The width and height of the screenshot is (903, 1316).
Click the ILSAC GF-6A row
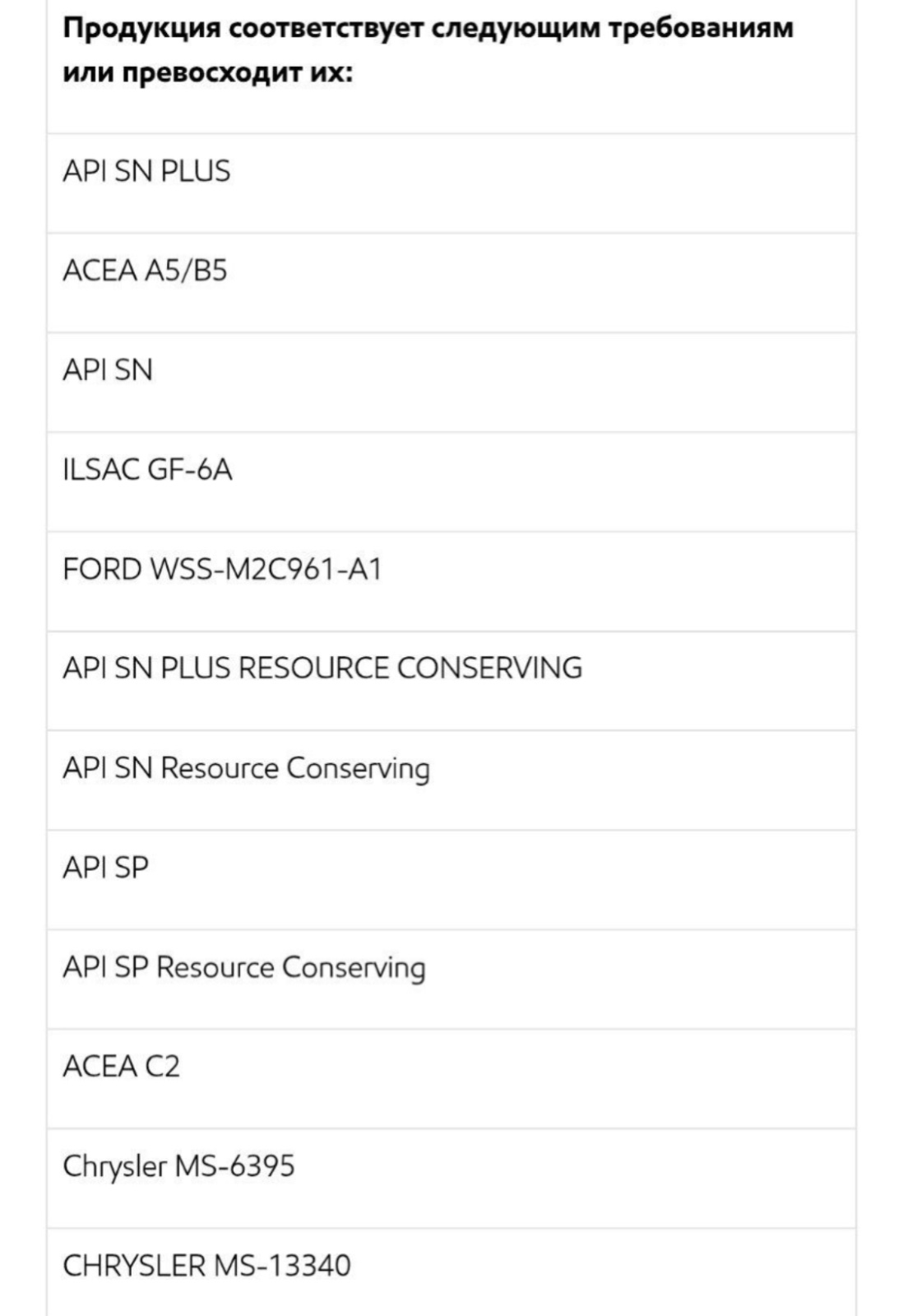pos(451,482)
